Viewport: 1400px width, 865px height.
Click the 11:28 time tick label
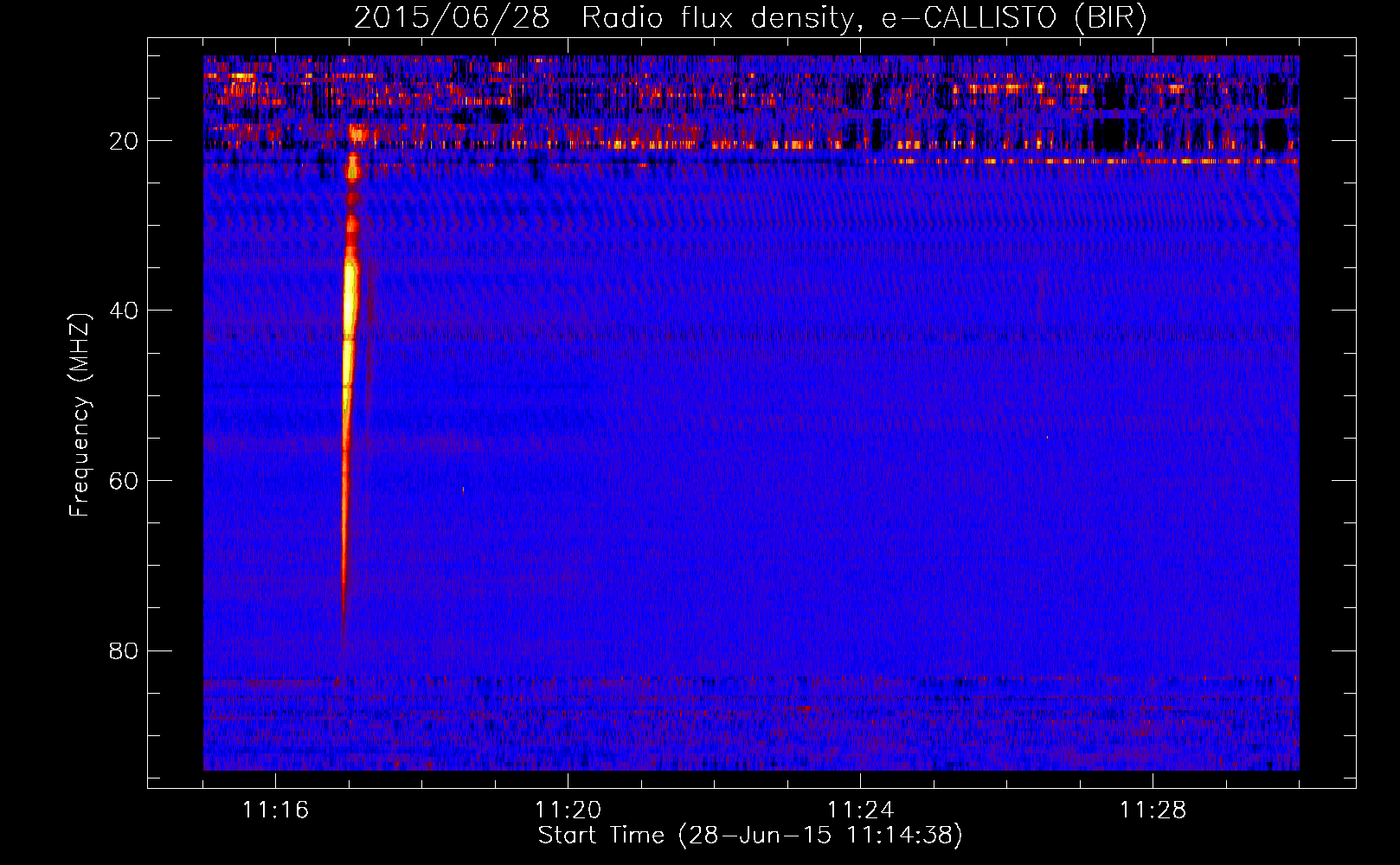coord(1153,810)
